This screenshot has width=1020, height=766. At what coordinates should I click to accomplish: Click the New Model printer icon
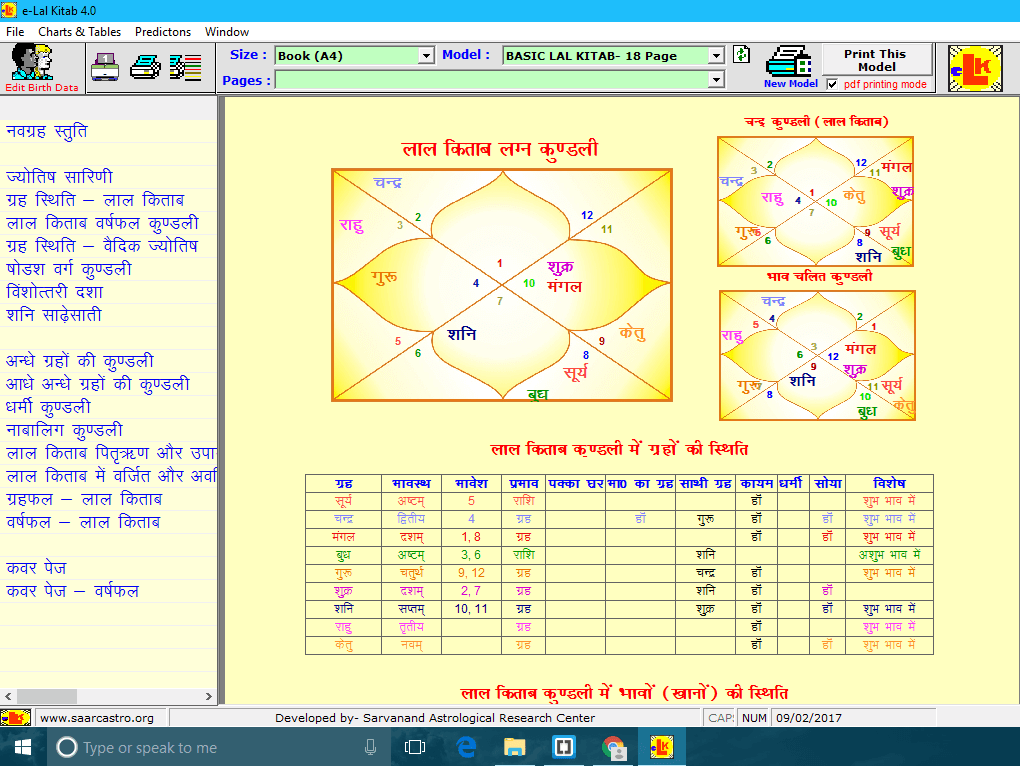point(789,61)
